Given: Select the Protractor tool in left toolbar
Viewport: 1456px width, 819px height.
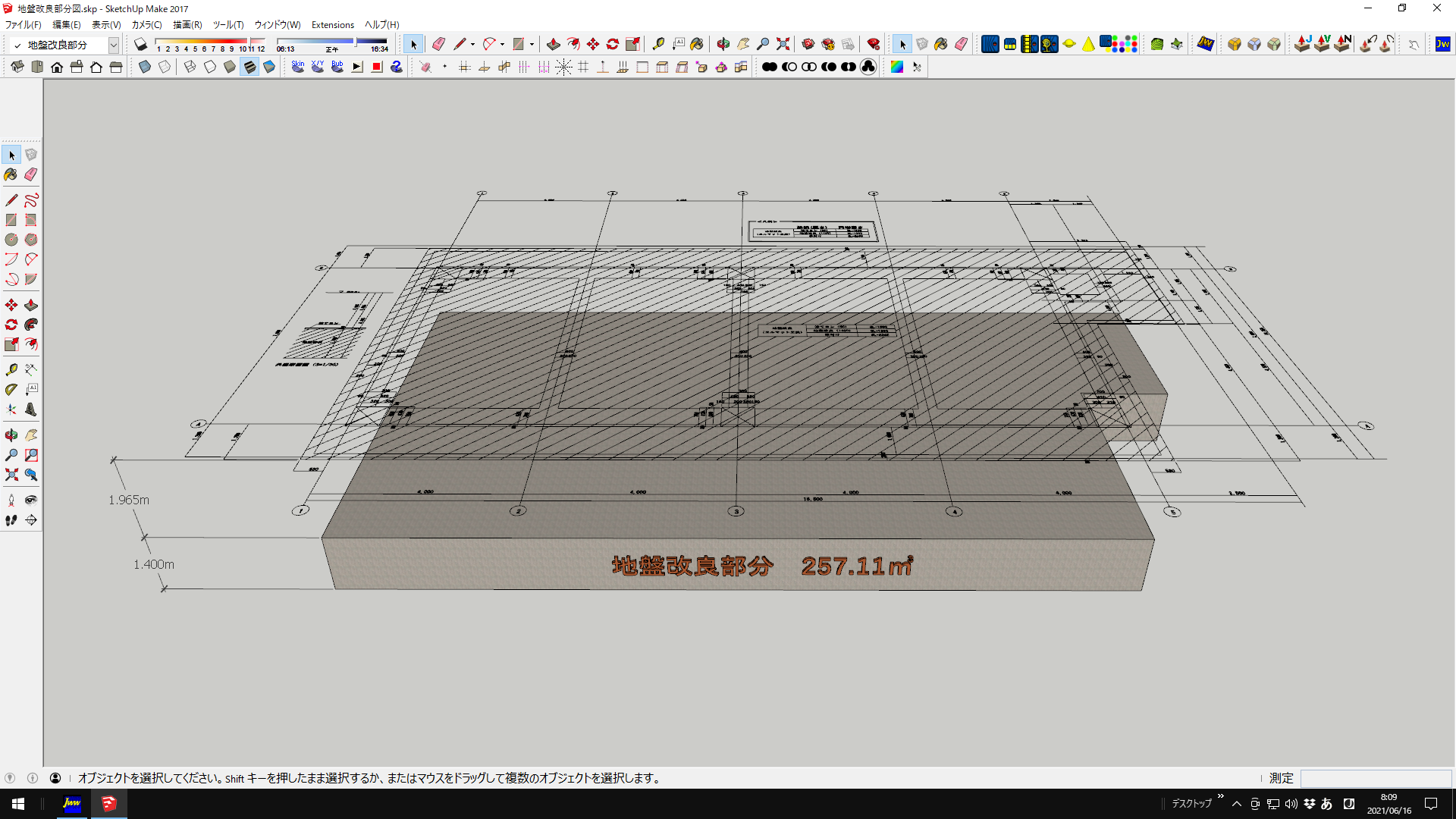Looking at the screenshot, I should pyautogui.click(x=11, y=390).
